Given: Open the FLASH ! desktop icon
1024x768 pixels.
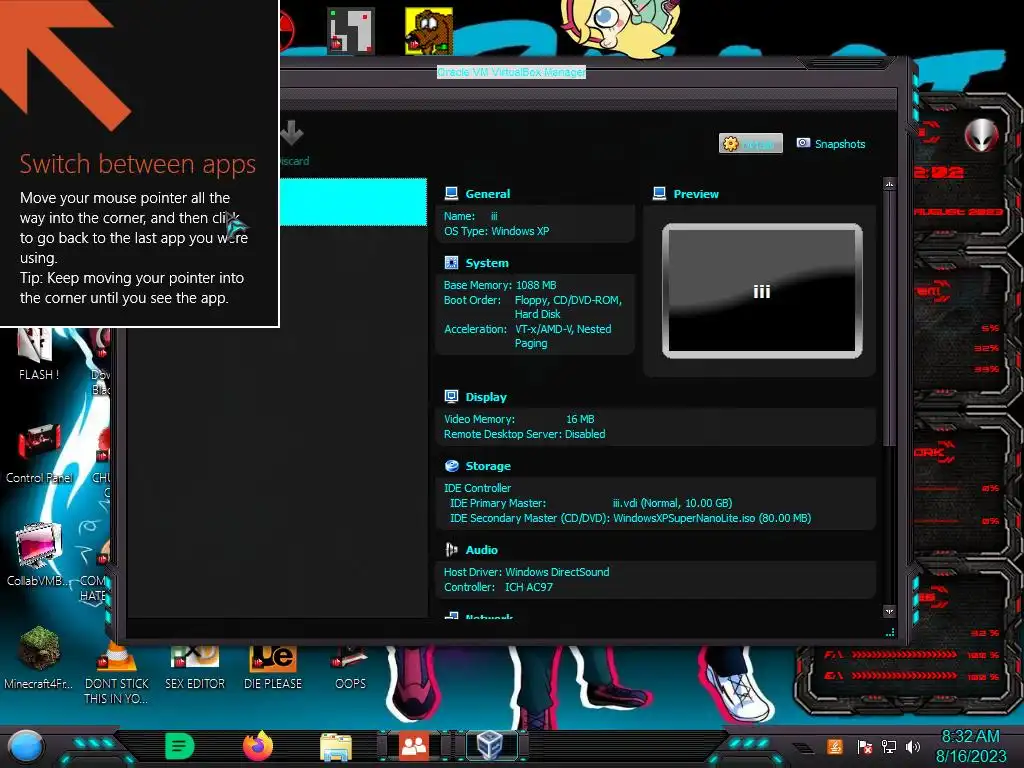Looking at the screenshot, I should (38, 355).
